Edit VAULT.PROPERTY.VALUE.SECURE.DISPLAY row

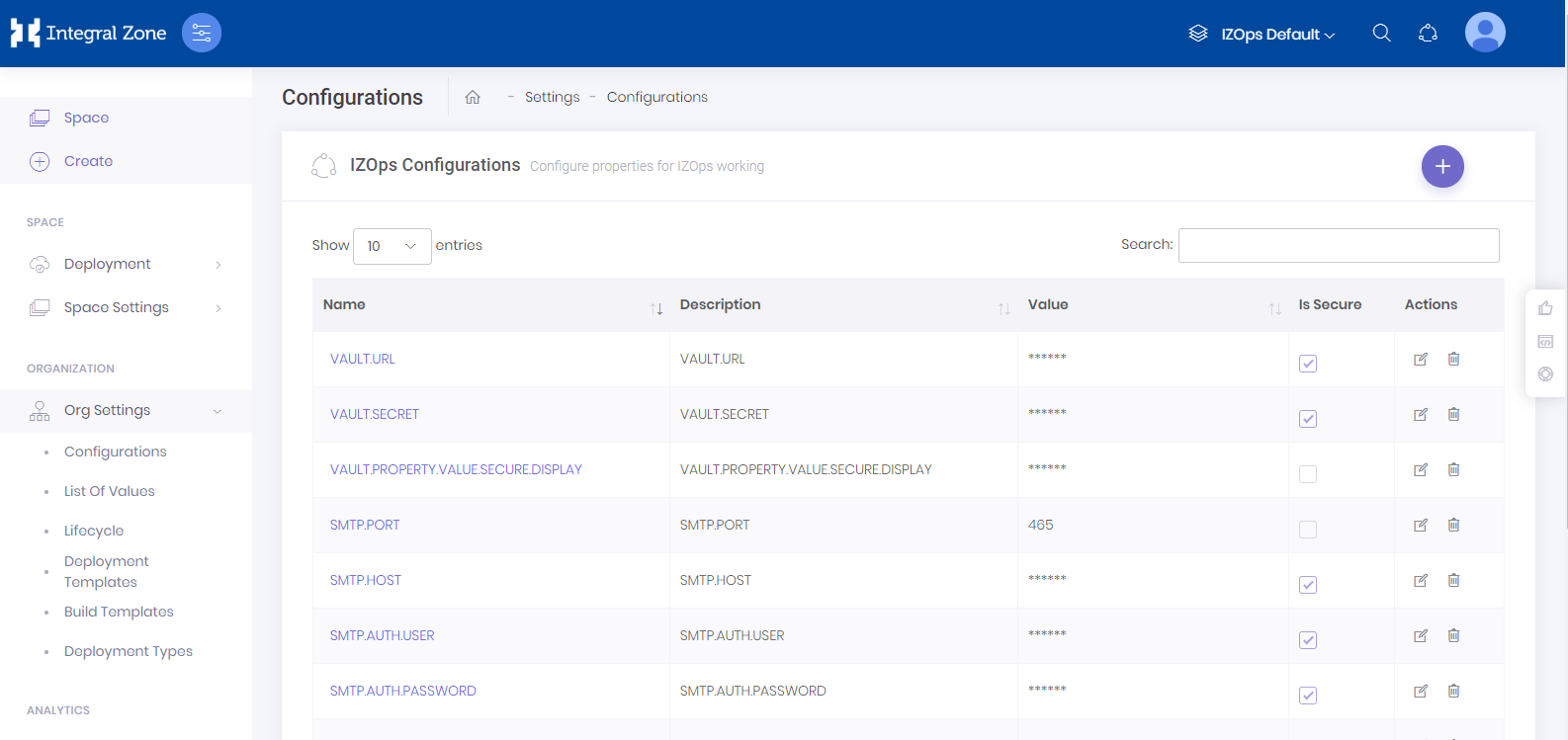click(x=1421, y=469)
